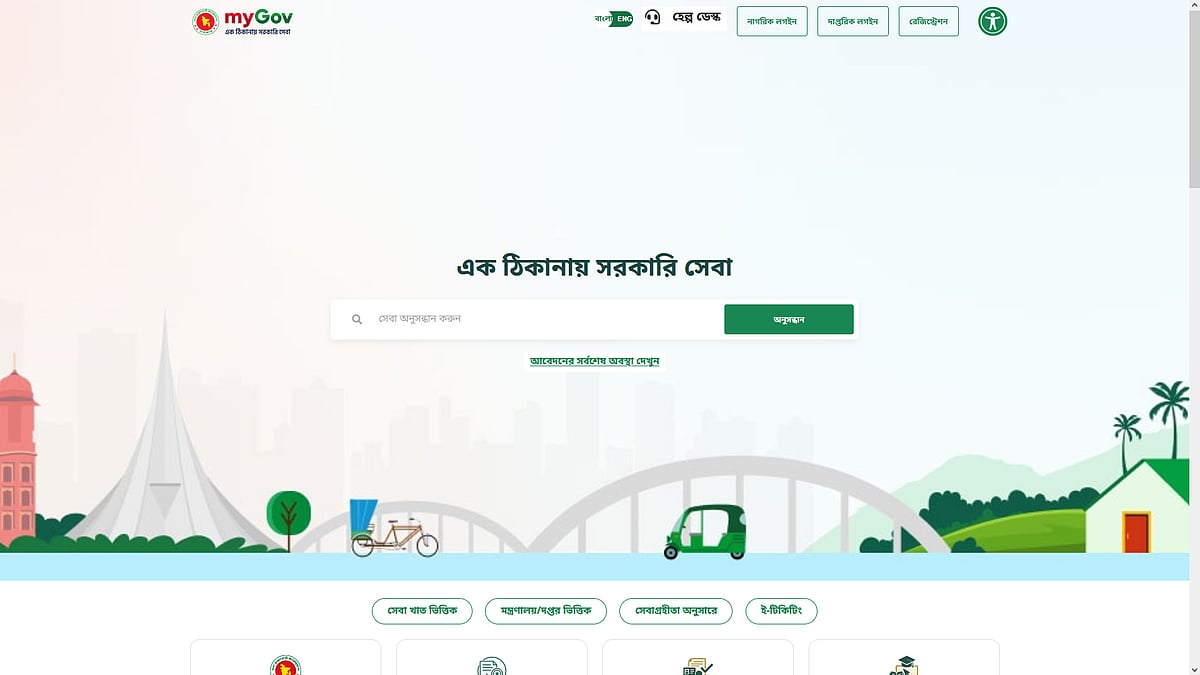Toggle language between বাংলা and ENG
The width and height of the screenshot is (1200, 675).
pos(614,19)
